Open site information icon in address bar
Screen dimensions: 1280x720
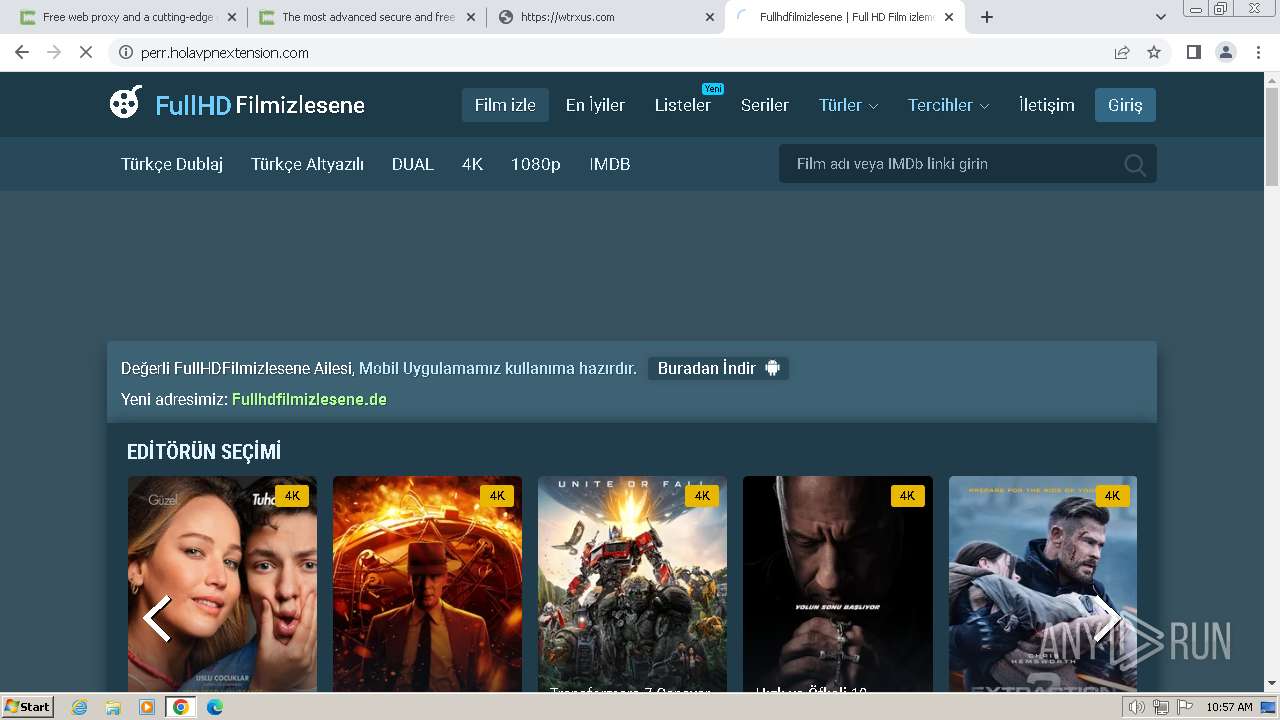(126, 52)
